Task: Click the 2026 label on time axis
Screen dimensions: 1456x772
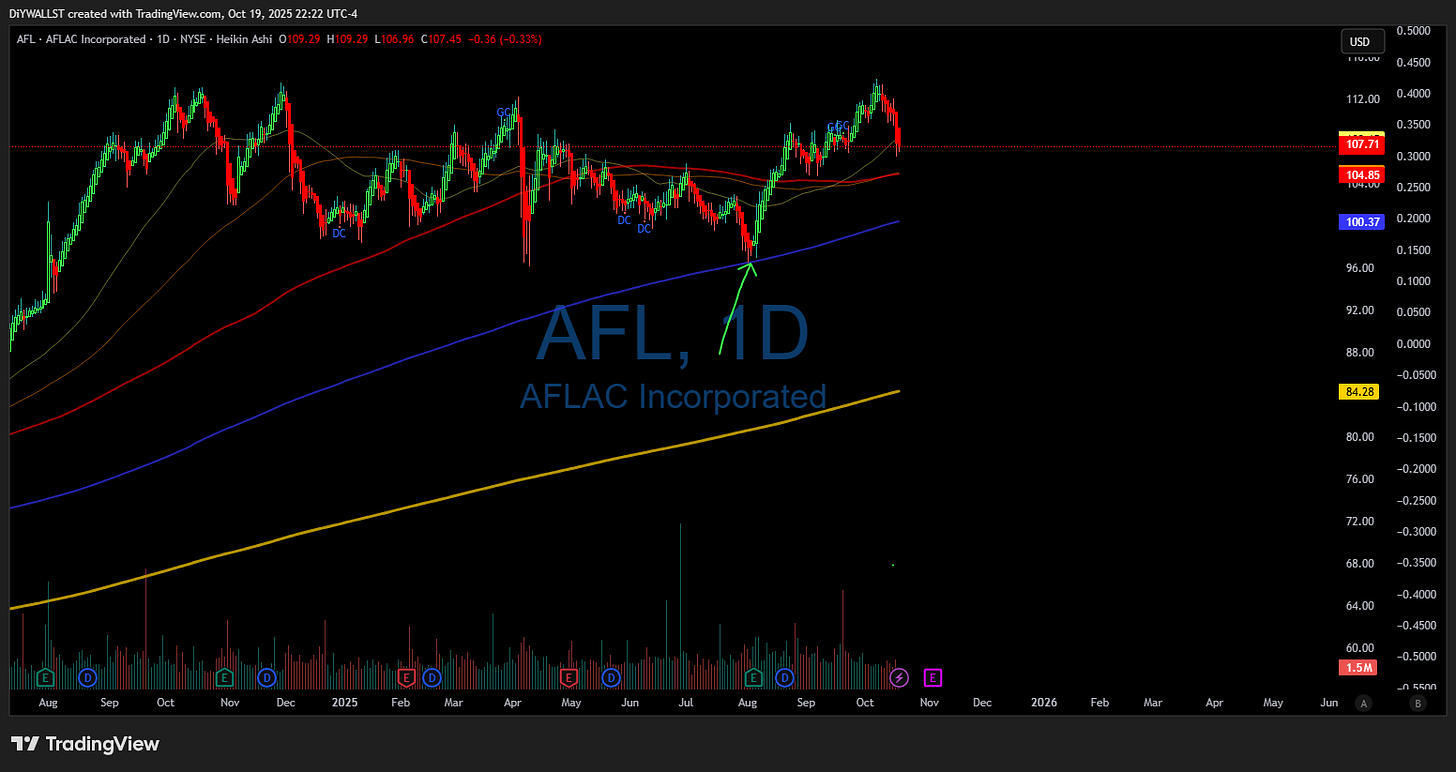Action: [x=1044, y=703]
